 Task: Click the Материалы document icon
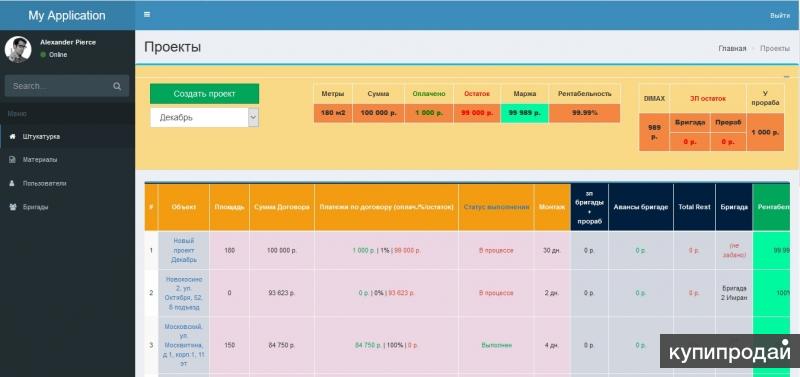tap(13, 160)
